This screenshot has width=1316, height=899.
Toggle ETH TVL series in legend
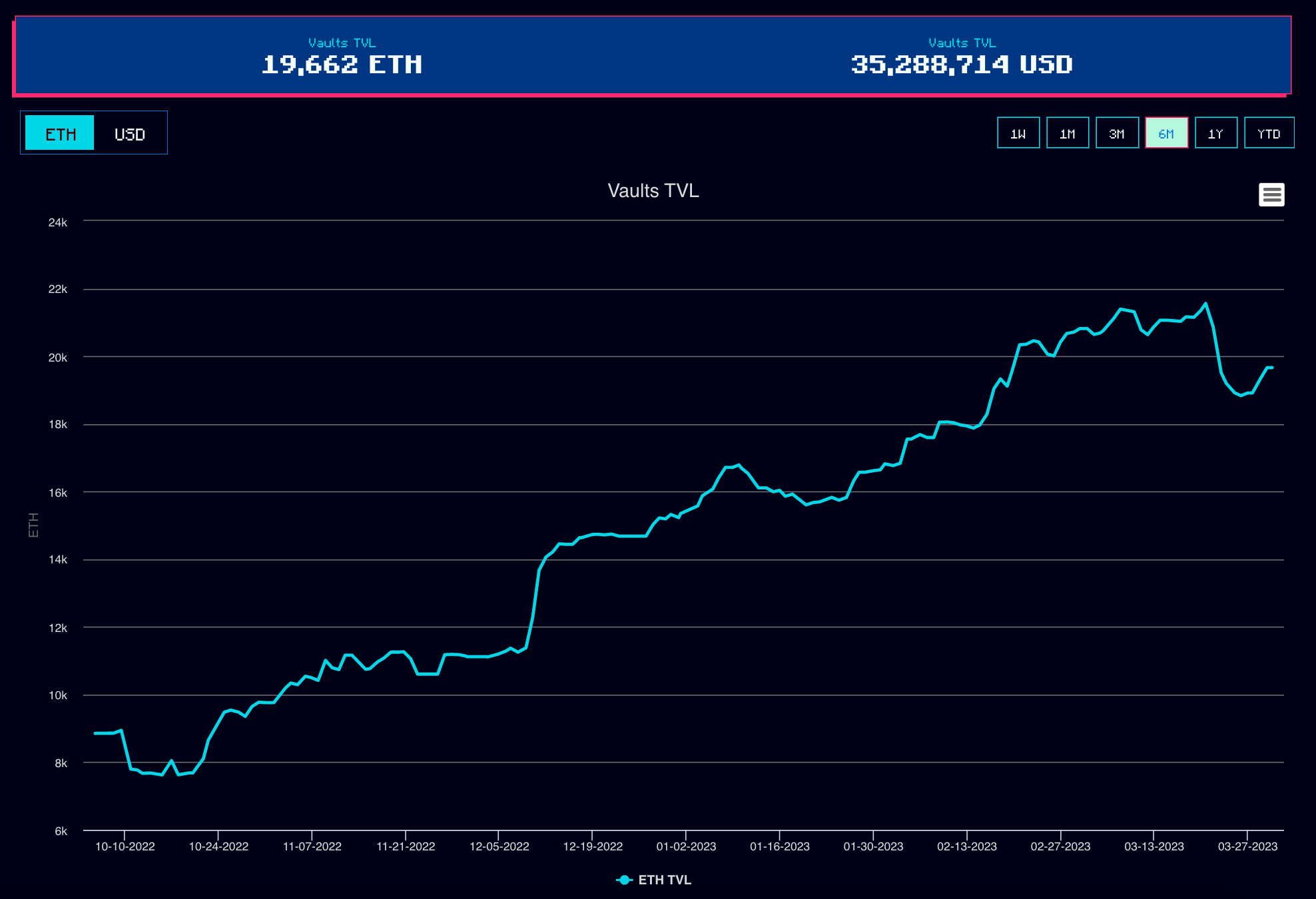(664, 880)
